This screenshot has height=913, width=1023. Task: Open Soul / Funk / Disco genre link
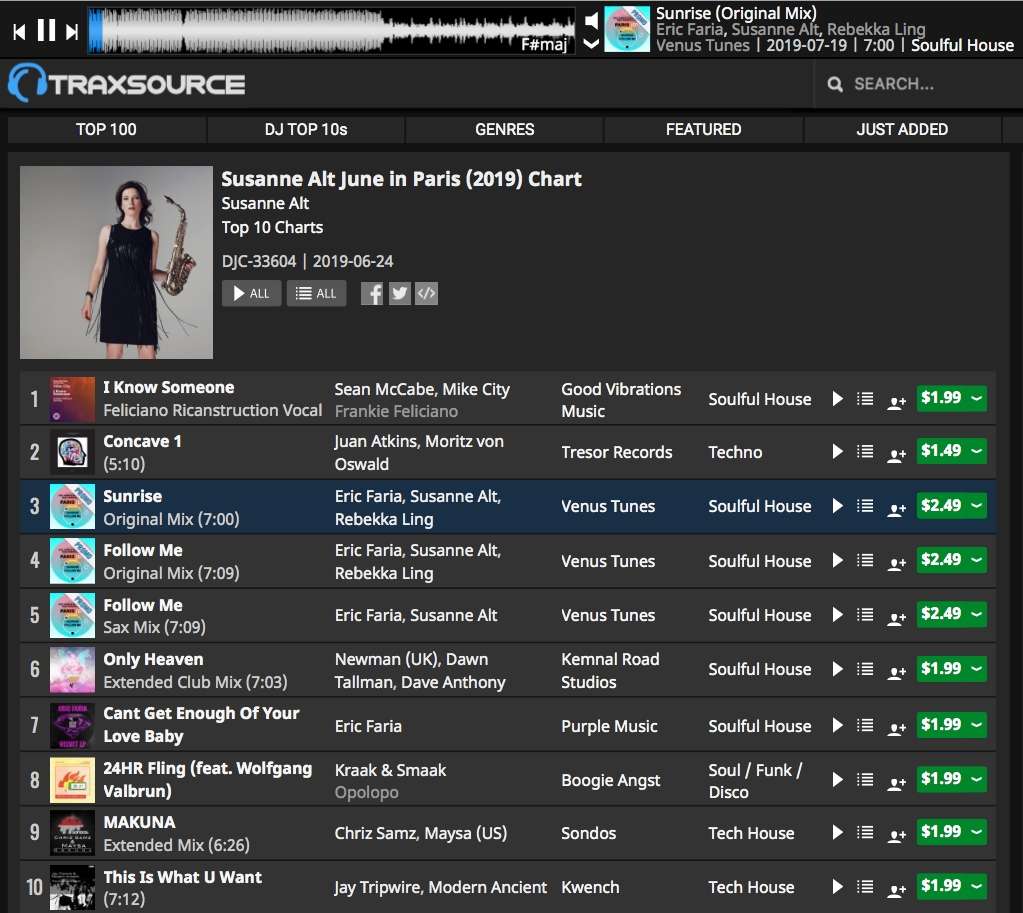pyautogui.click(x=756, y=781)
